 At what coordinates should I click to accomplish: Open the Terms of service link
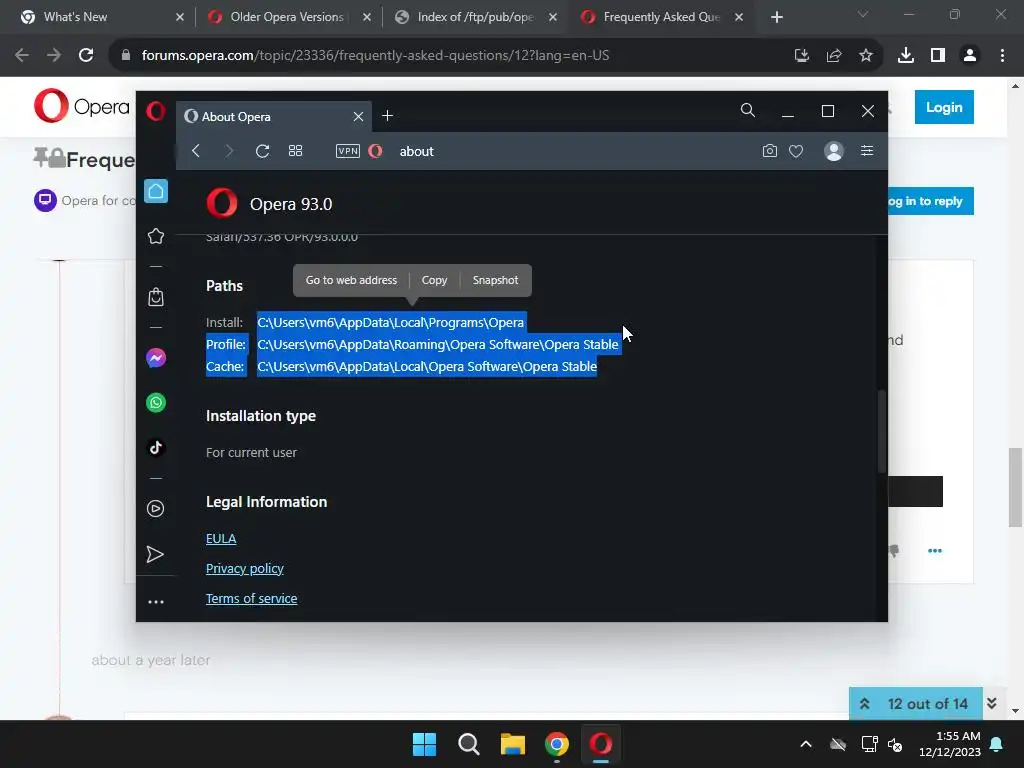tap(251, 599)
